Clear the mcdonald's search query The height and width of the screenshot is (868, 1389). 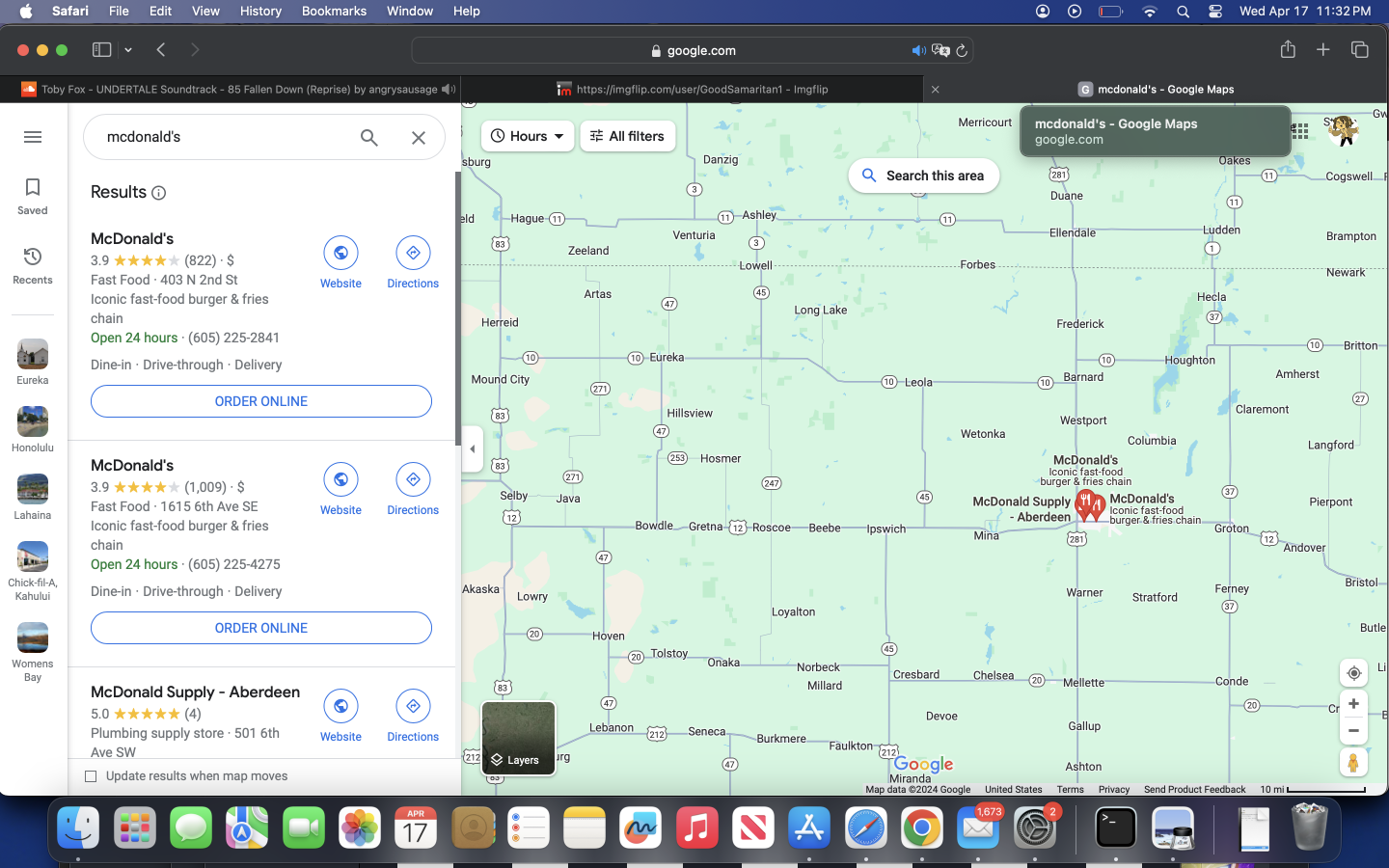[418, 137]
